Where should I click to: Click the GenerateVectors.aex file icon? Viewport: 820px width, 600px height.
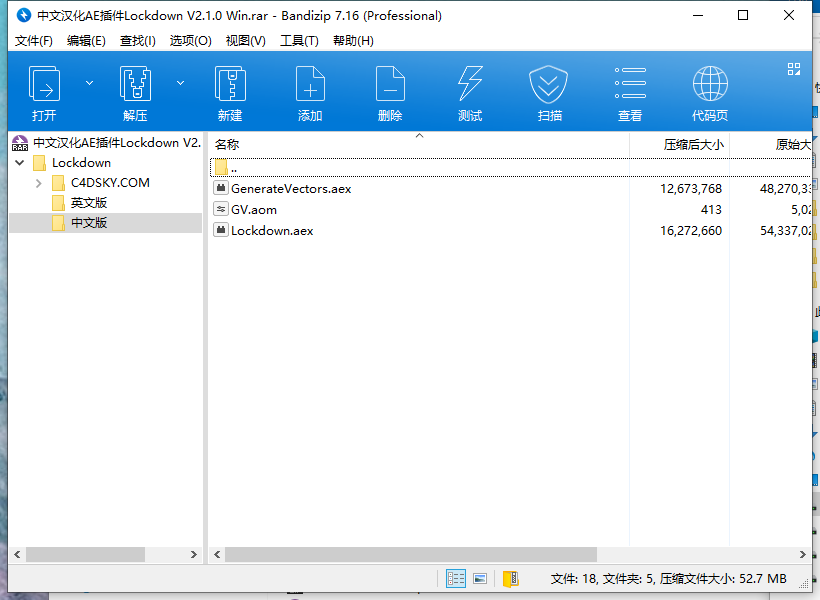click(221, 188)
